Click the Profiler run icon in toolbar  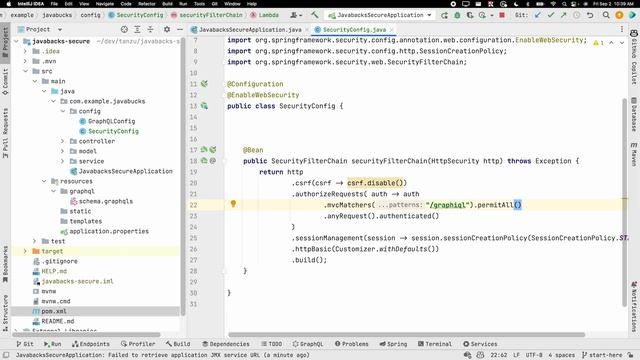[x=482, y=15]
